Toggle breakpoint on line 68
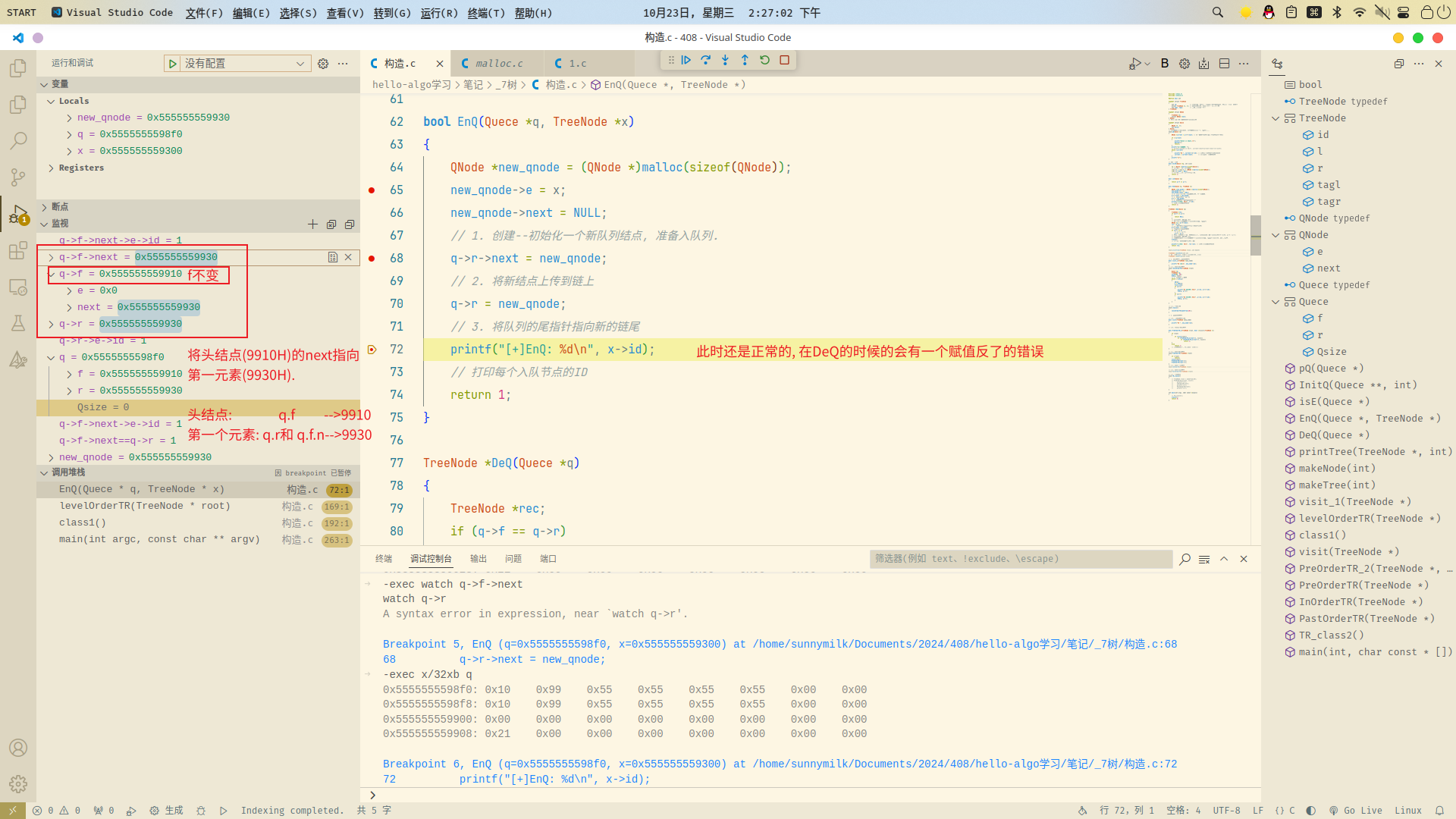Viewport: 1456px width, 819px height. click(372, 259)
